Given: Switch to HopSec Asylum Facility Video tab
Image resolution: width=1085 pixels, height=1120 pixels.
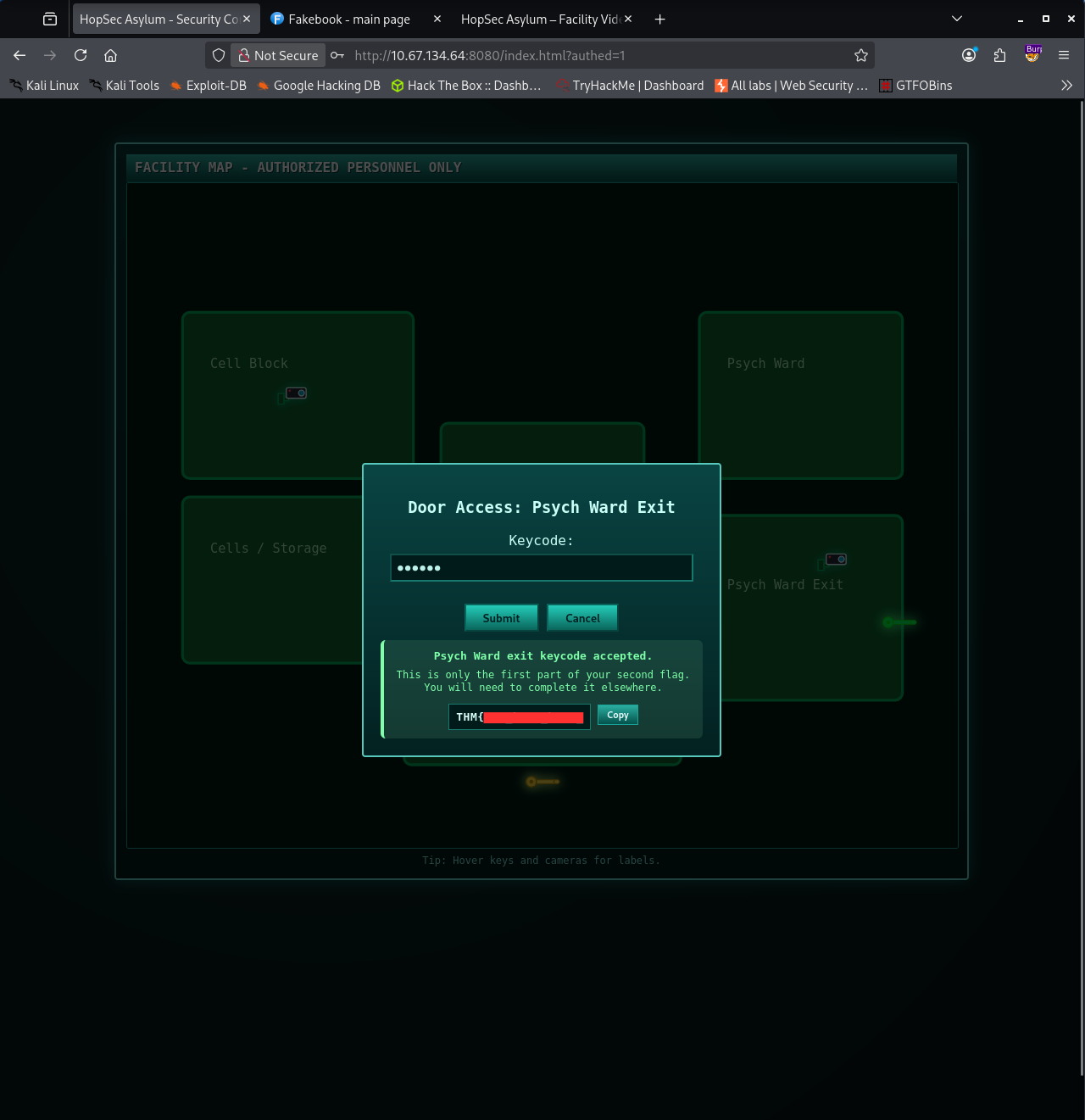Looking at the screenshot, I should click(540, 20).
